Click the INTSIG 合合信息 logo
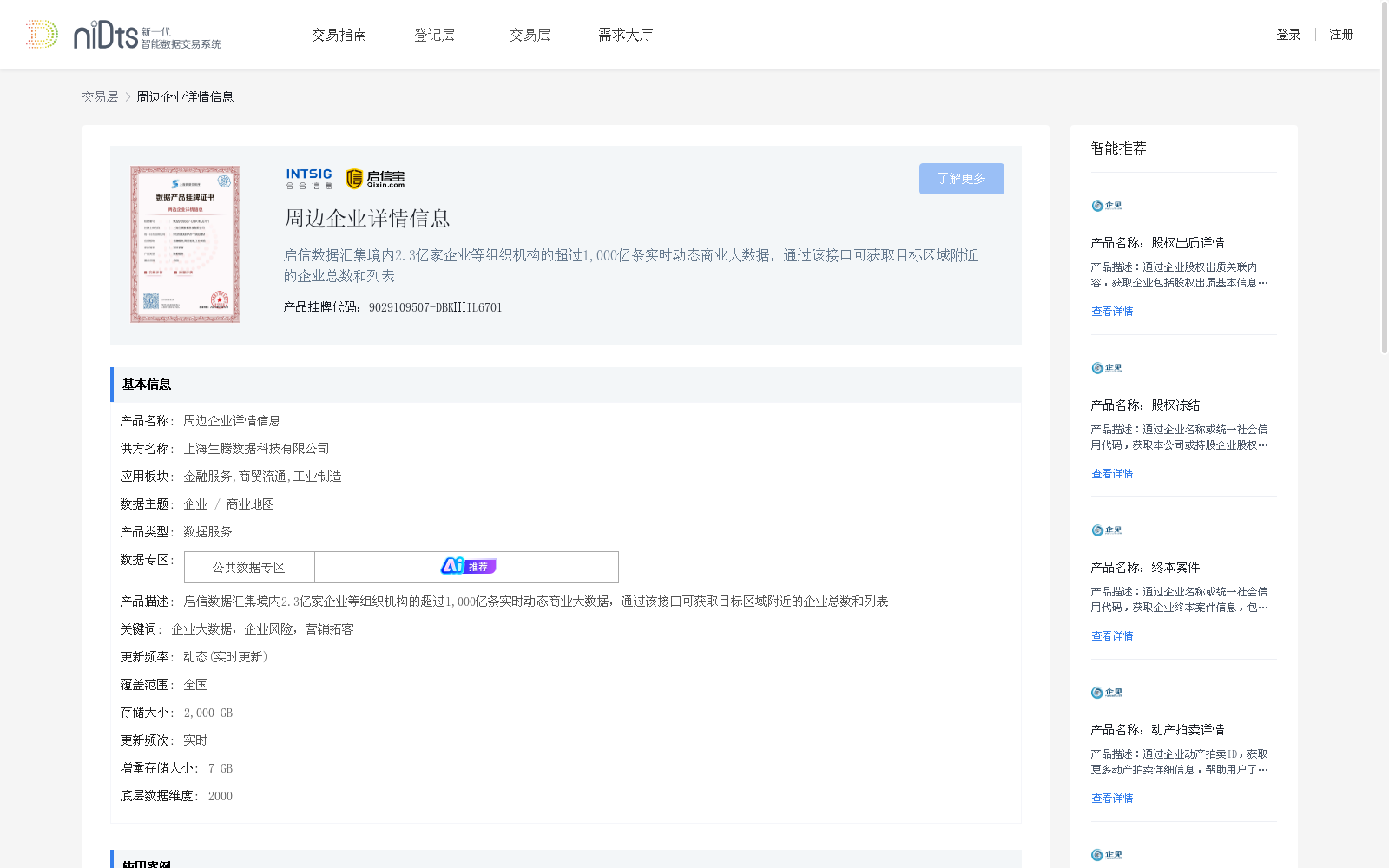This screenshot has height=868, width=1389. [309, 179]
